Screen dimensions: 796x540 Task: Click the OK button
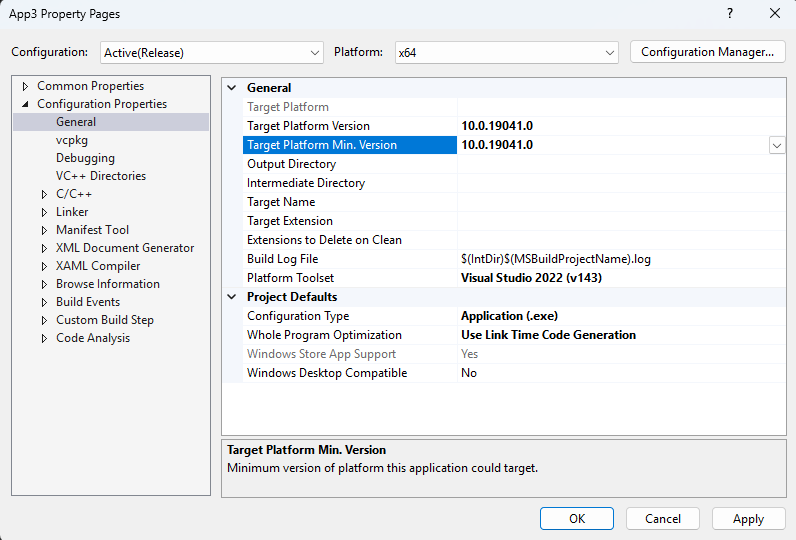(576, 519)
